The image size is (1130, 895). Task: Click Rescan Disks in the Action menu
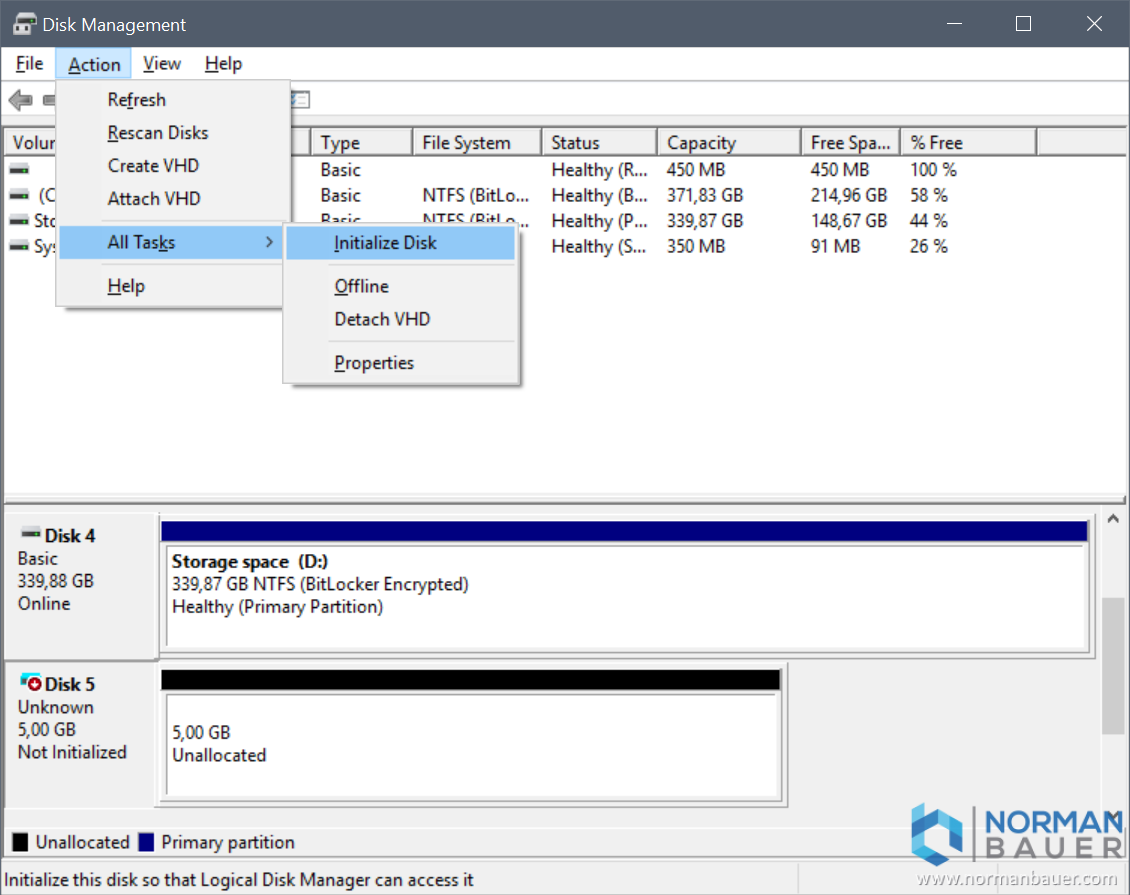[x=158, y=133]
